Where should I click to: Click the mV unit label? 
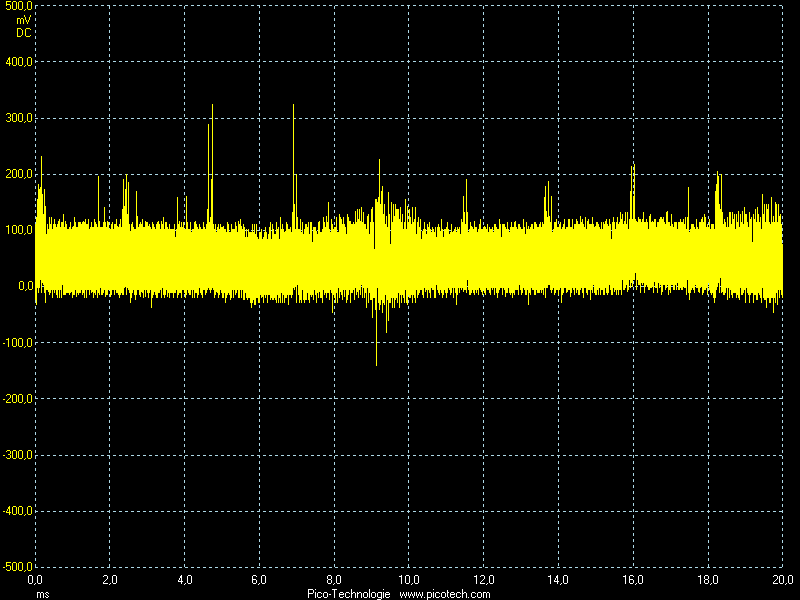point(23,20)
